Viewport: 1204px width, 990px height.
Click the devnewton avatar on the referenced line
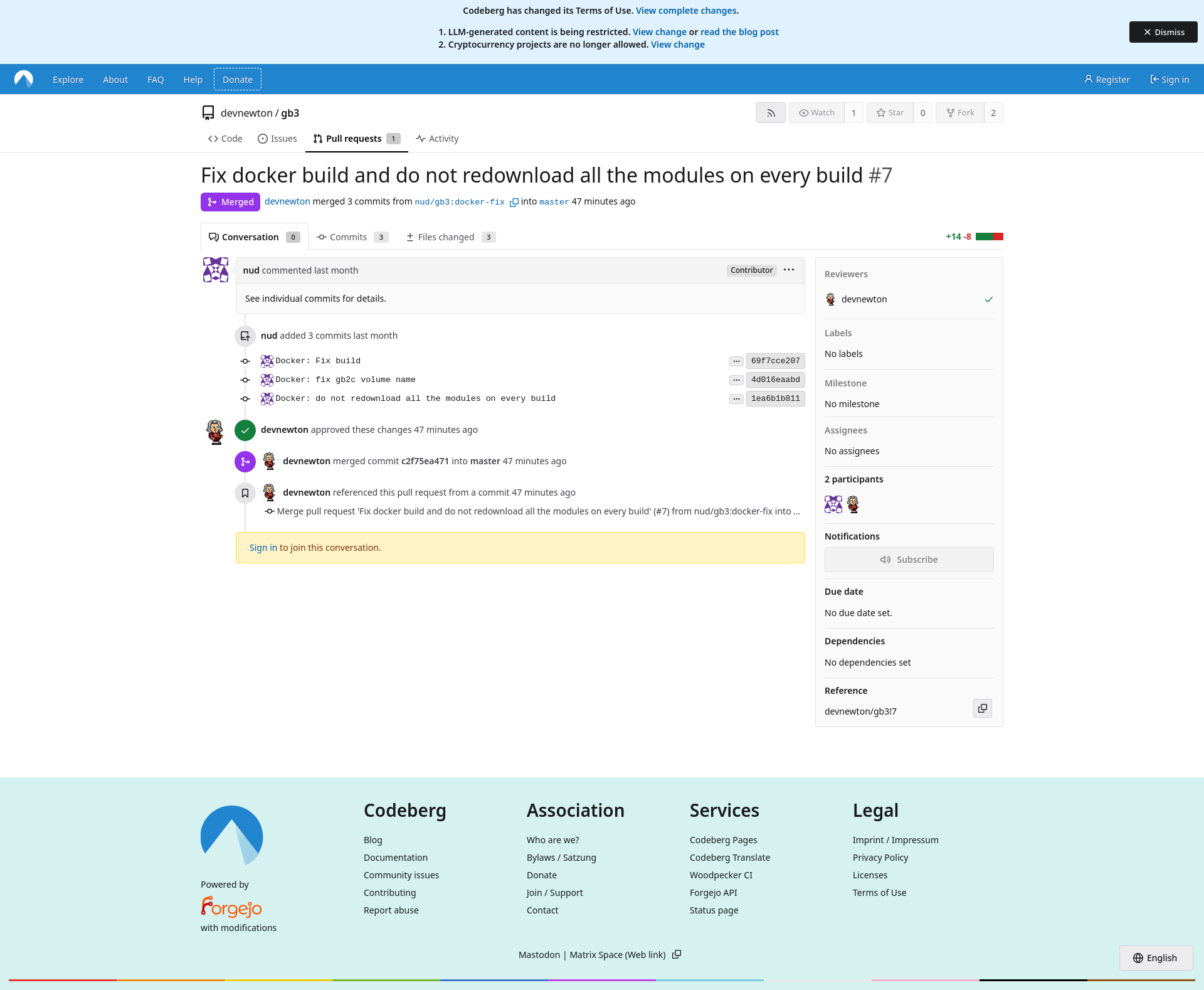click(270, 492)
